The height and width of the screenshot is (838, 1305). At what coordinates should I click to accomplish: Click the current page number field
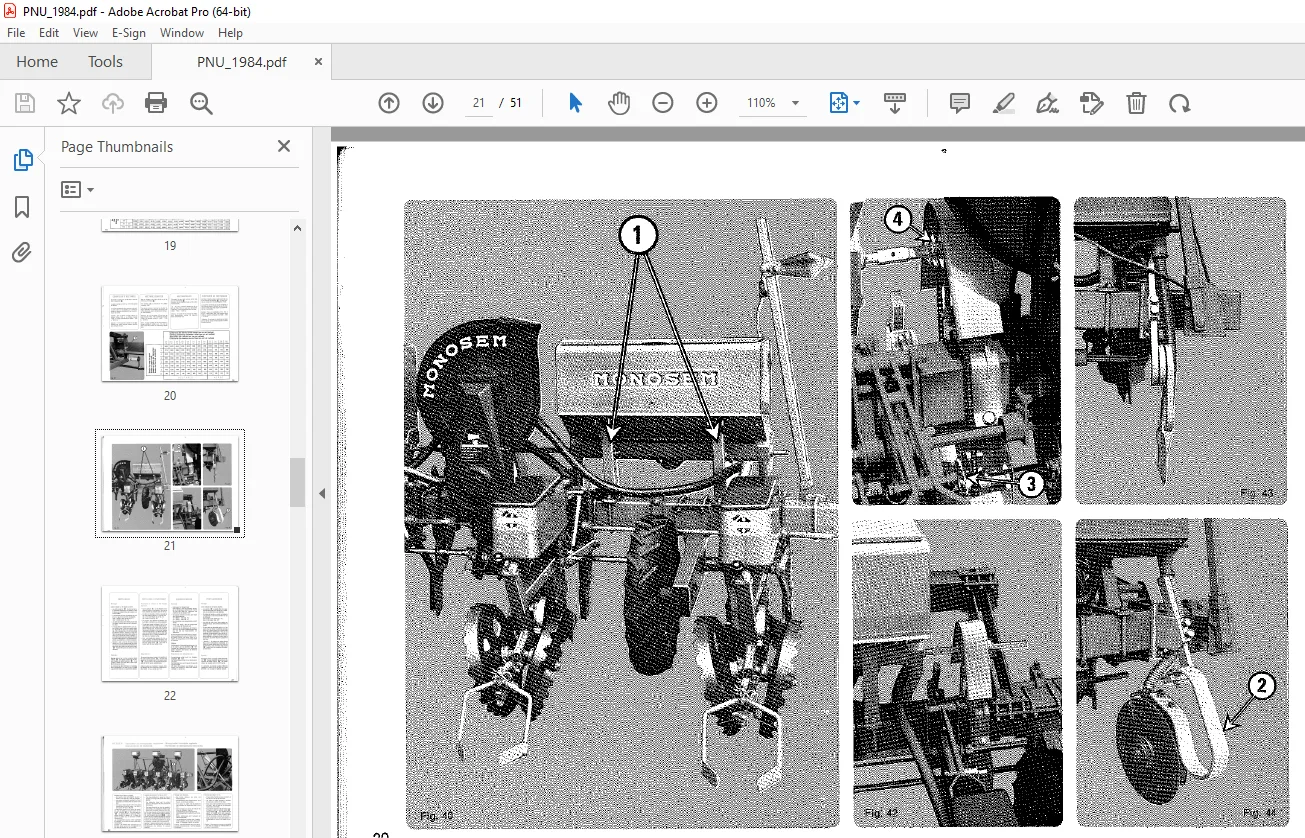[x=479, y=103]
